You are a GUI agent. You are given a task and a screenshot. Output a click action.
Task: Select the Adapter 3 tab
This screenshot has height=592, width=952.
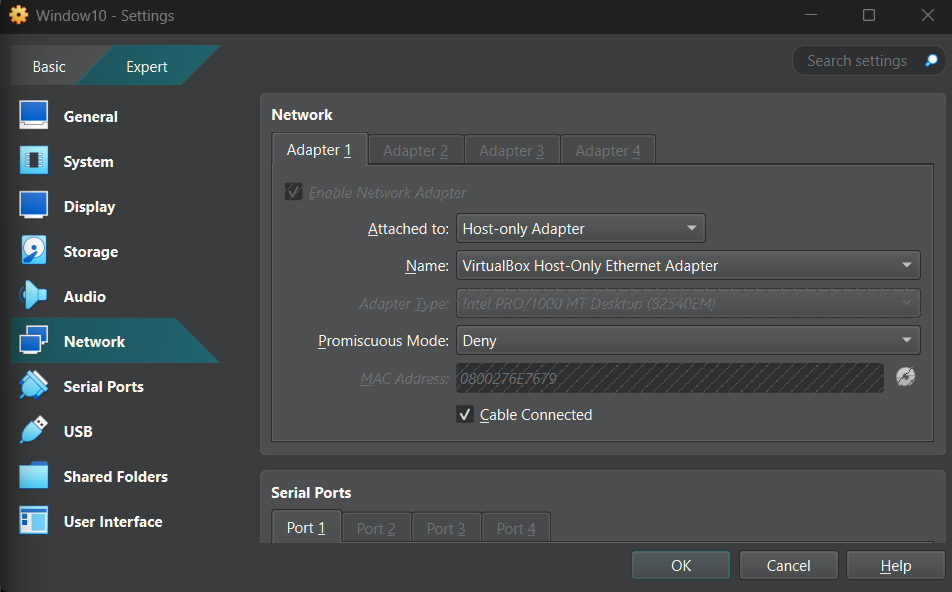tap(511, 151)
